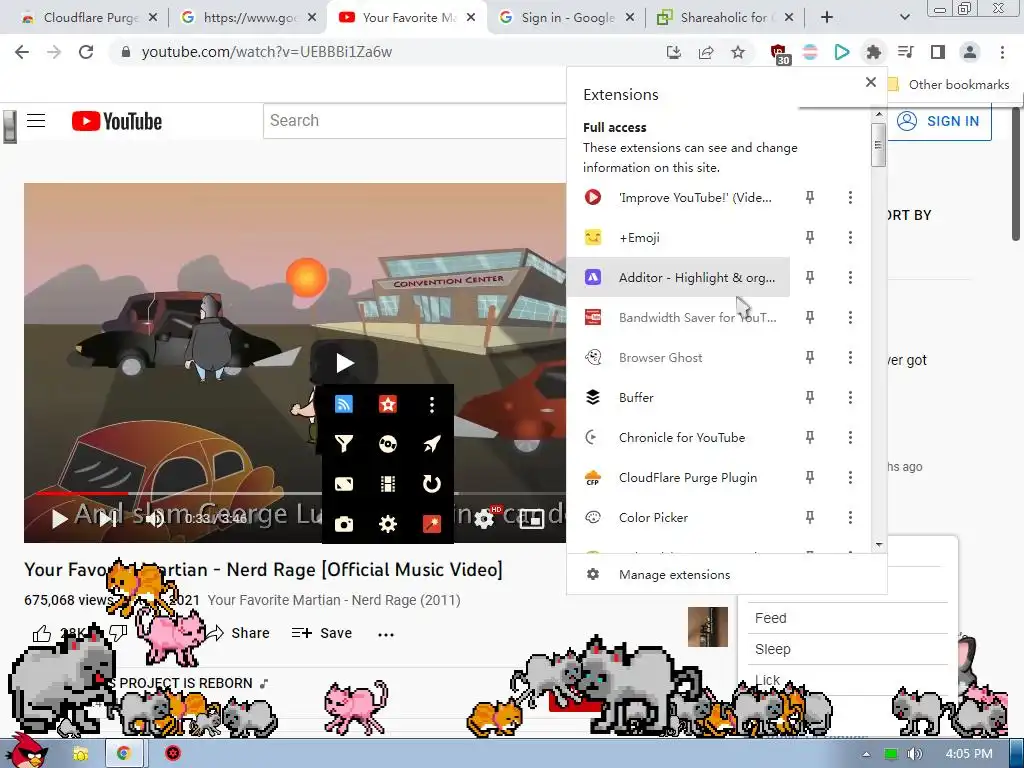The height and width of the screenshot is (768, 1024).
Task: Pin the Browser Ghost extension
Action: [810, 357]
